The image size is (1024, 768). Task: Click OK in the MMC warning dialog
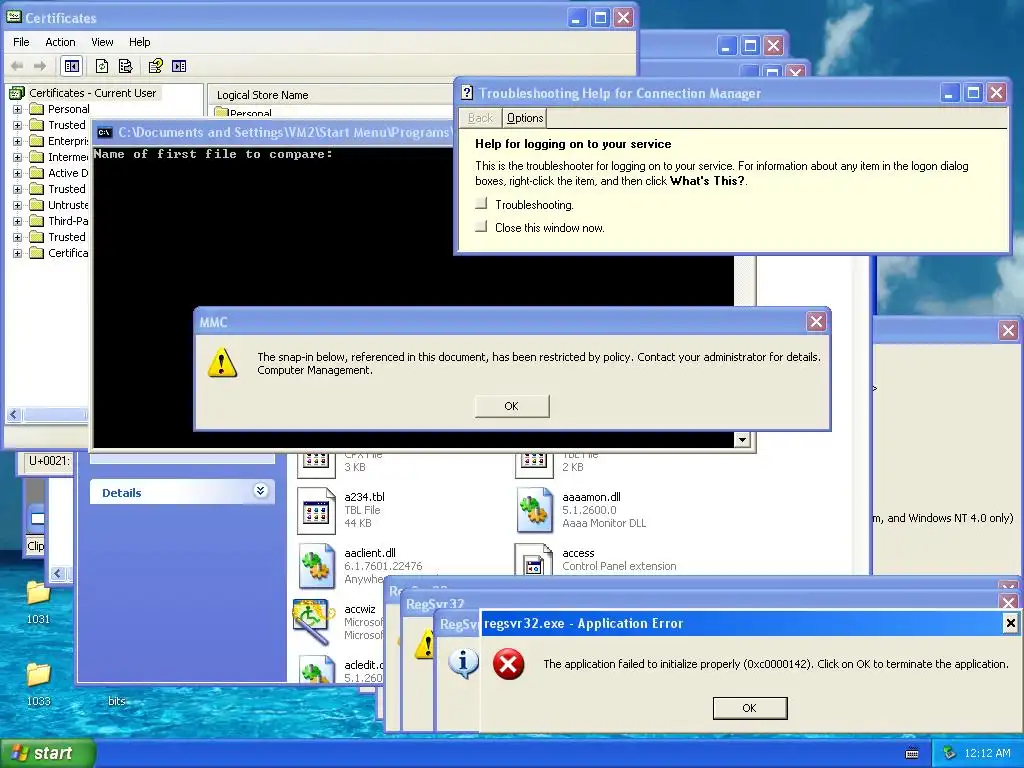tap(511, 406)
